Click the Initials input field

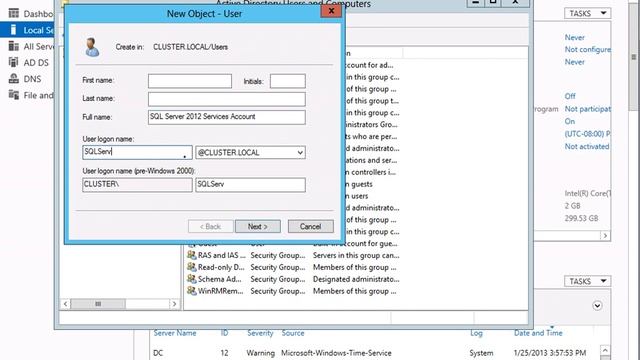(287, 81)
